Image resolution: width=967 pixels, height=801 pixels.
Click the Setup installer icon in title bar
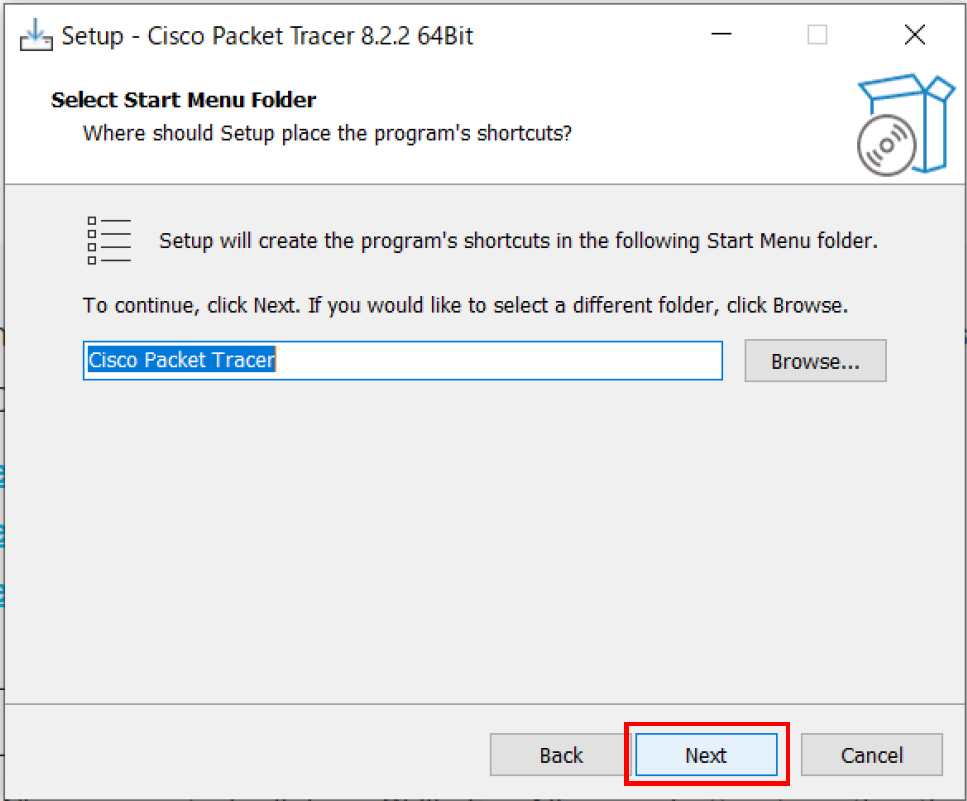tap(35, 36)
